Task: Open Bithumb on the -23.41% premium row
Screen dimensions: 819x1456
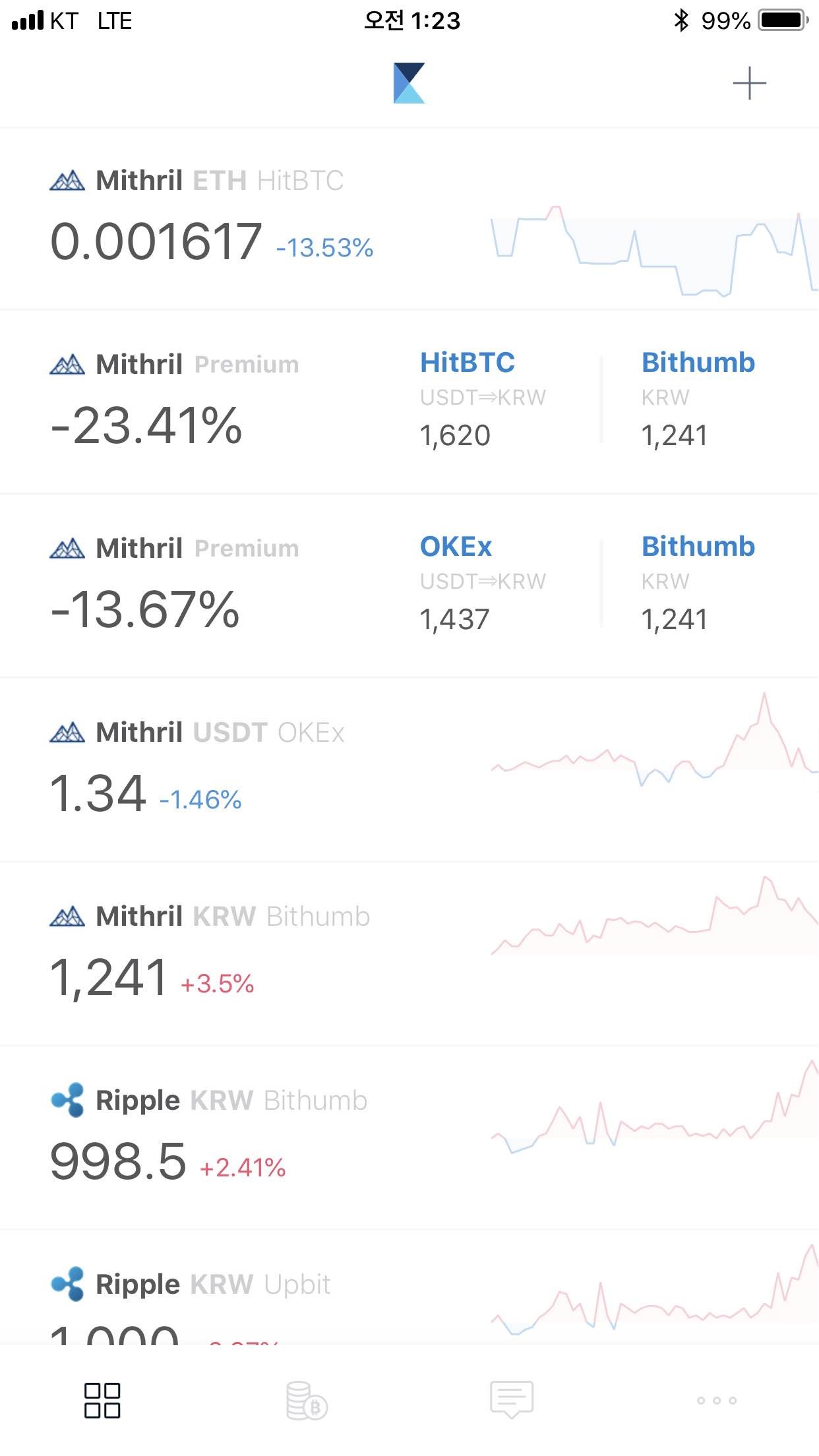Action: (698, 361)
